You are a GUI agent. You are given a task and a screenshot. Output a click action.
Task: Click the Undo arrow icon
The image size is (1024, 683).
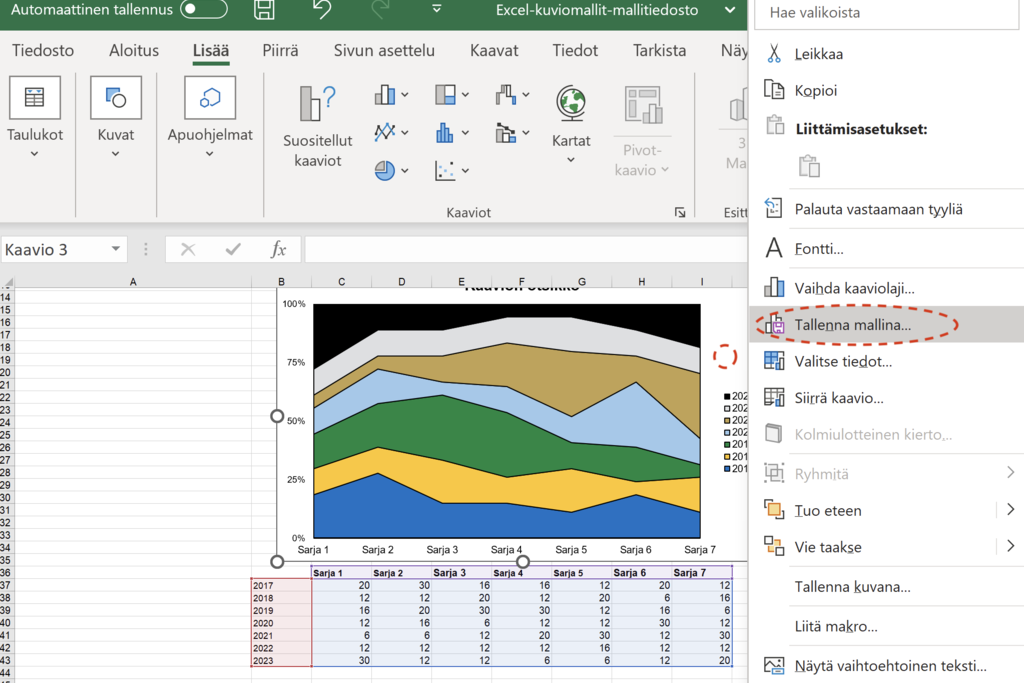(x=321, y=10)
